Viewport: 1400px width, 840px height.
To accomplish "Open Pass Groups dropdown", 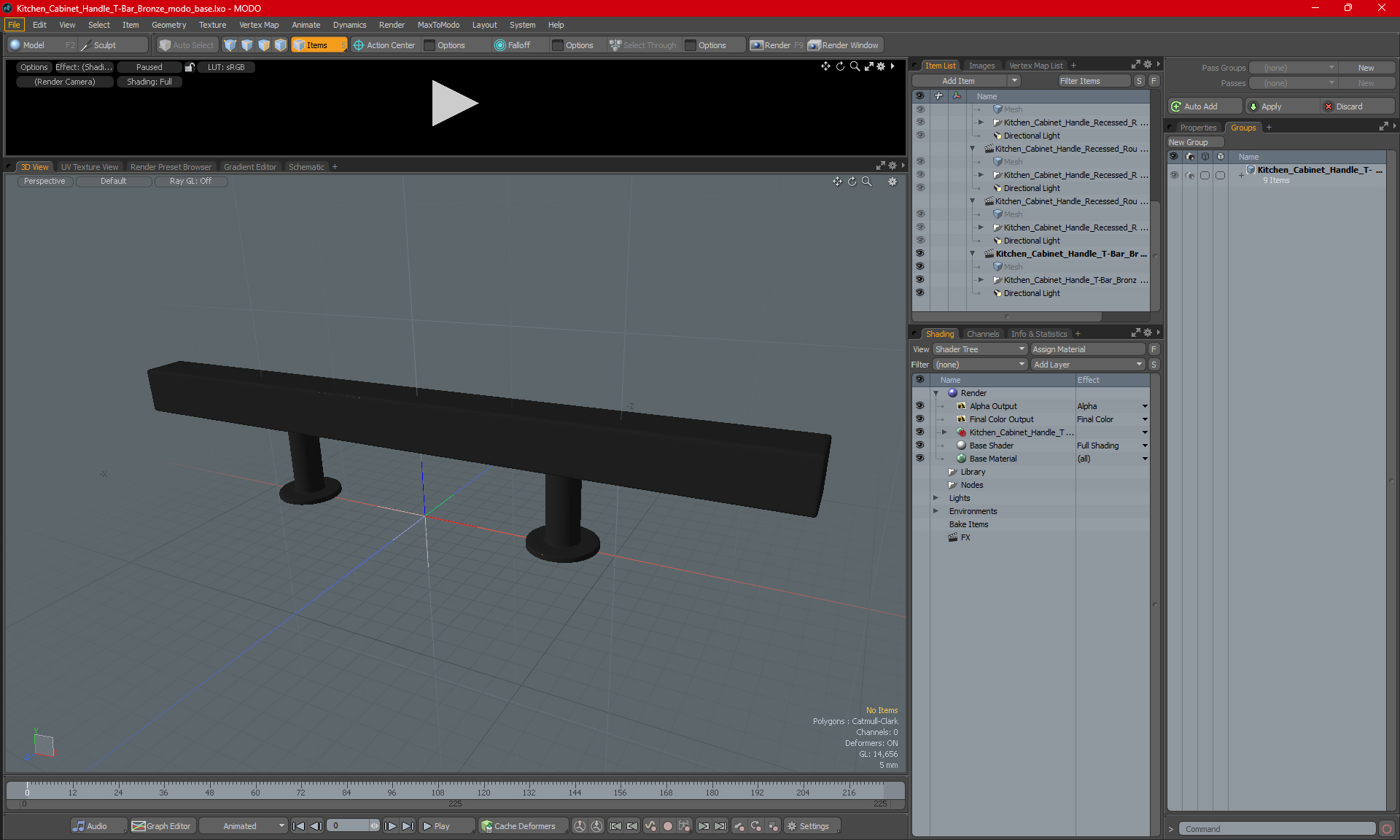I will [x=1294, y=68].
